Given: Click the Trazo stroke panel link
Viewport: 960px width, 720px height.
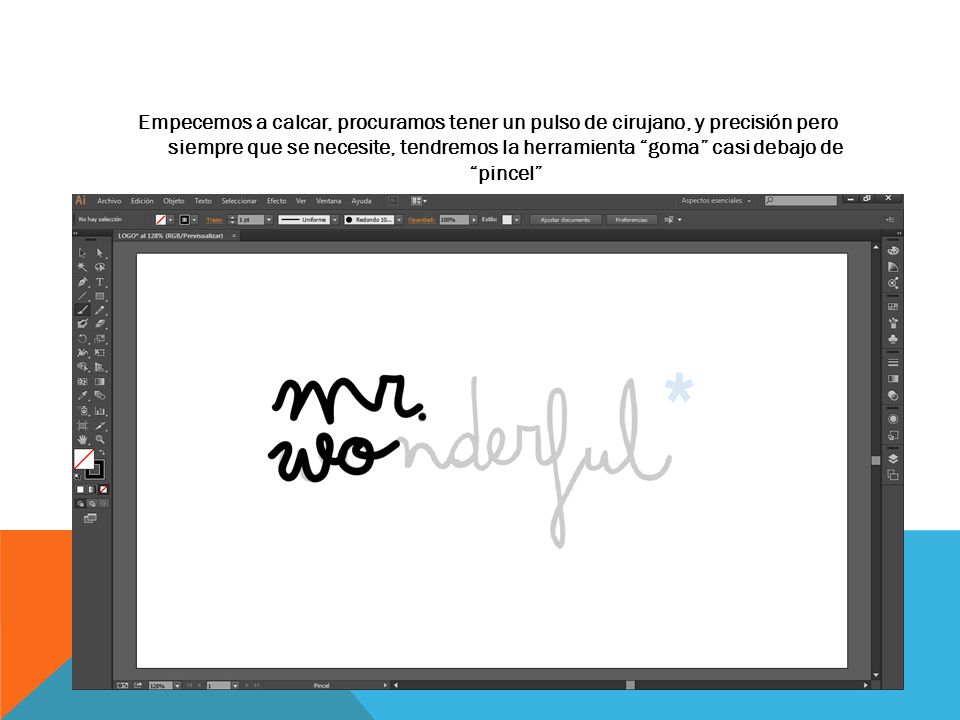Looking at the screenshot, I should tap(214, 220).
